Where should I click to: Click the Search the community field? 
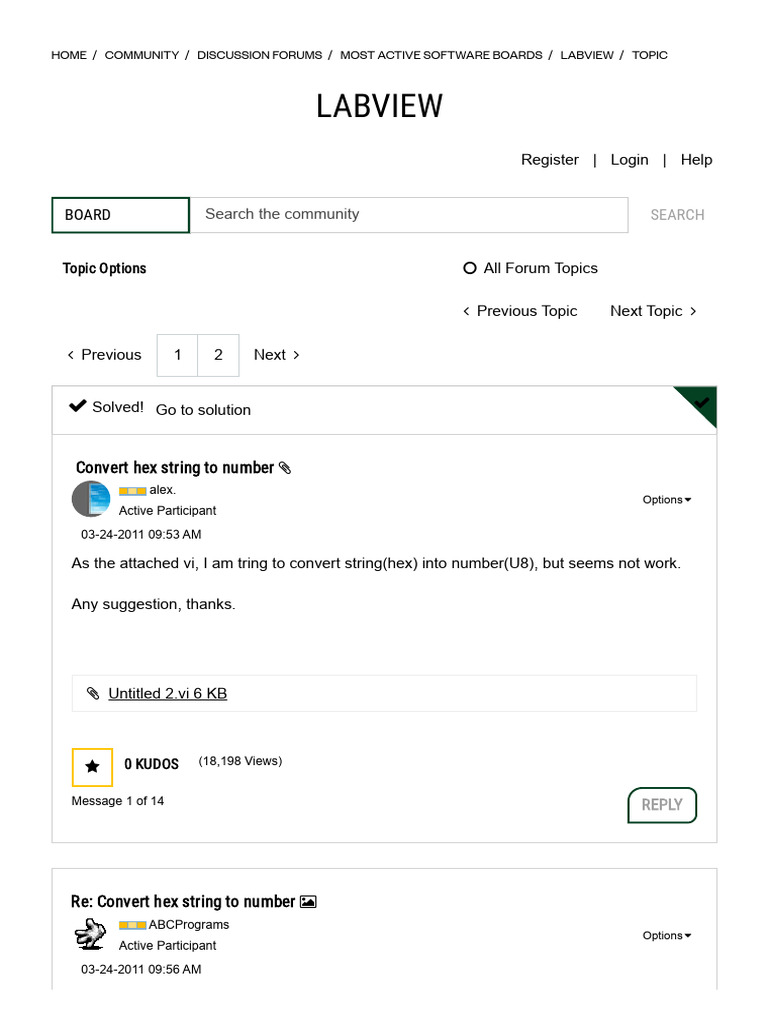tap(408, 215)
